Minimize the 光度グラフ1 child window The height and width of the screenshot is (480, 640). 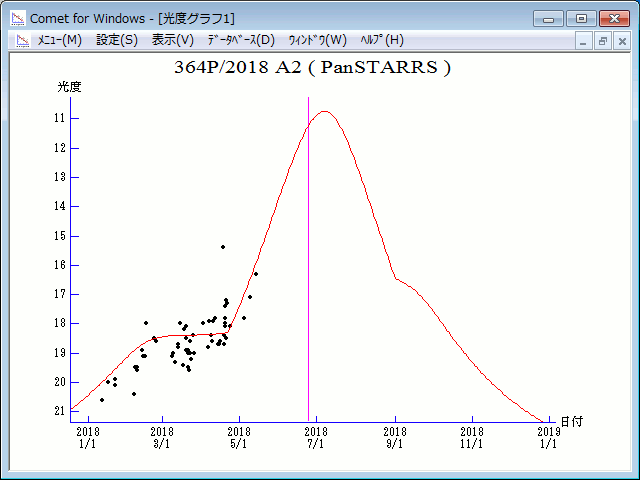tap(585, 41)
